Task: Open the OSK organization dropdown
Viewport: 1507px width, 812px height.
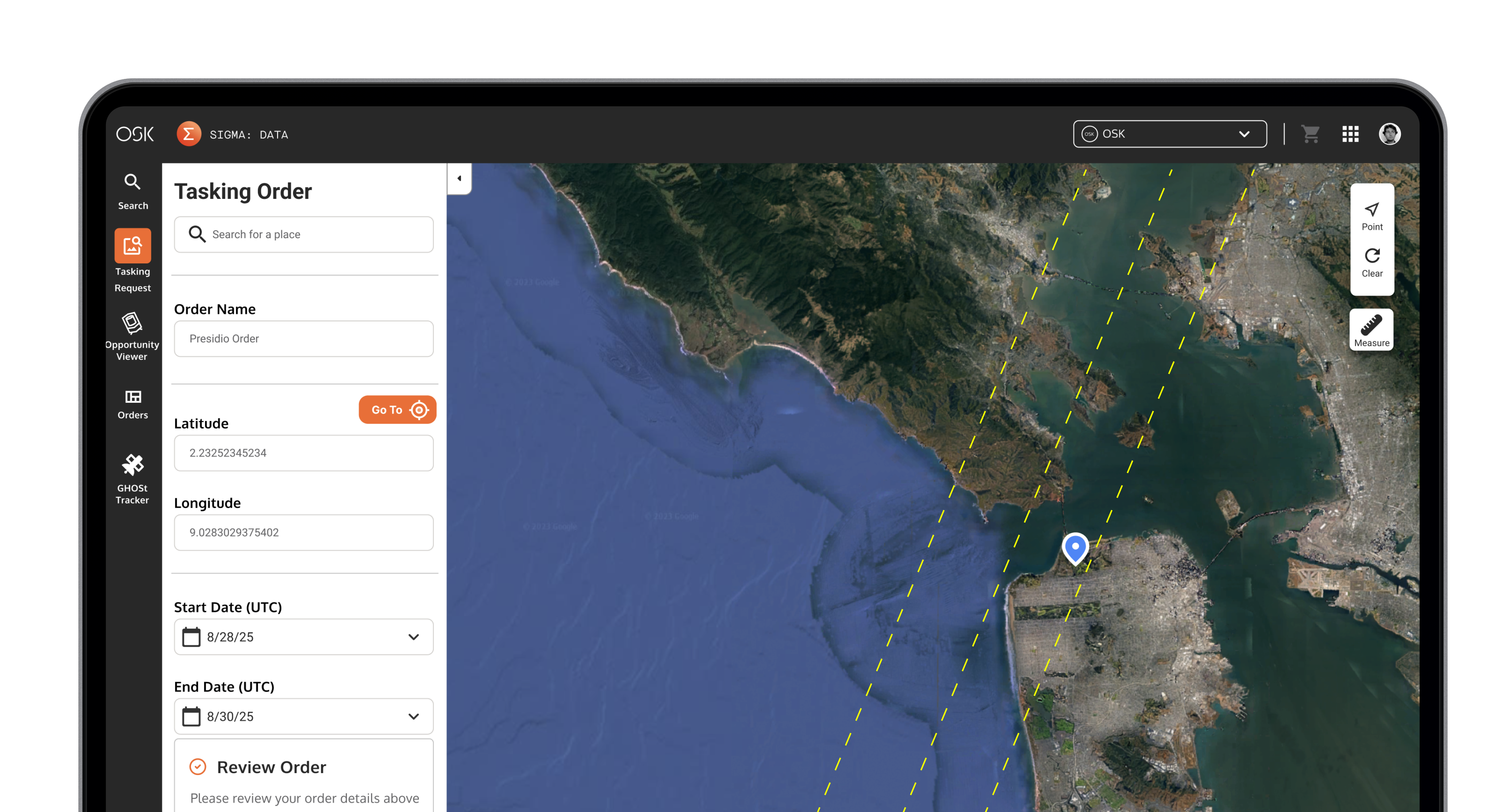Action: point(1170,134)
